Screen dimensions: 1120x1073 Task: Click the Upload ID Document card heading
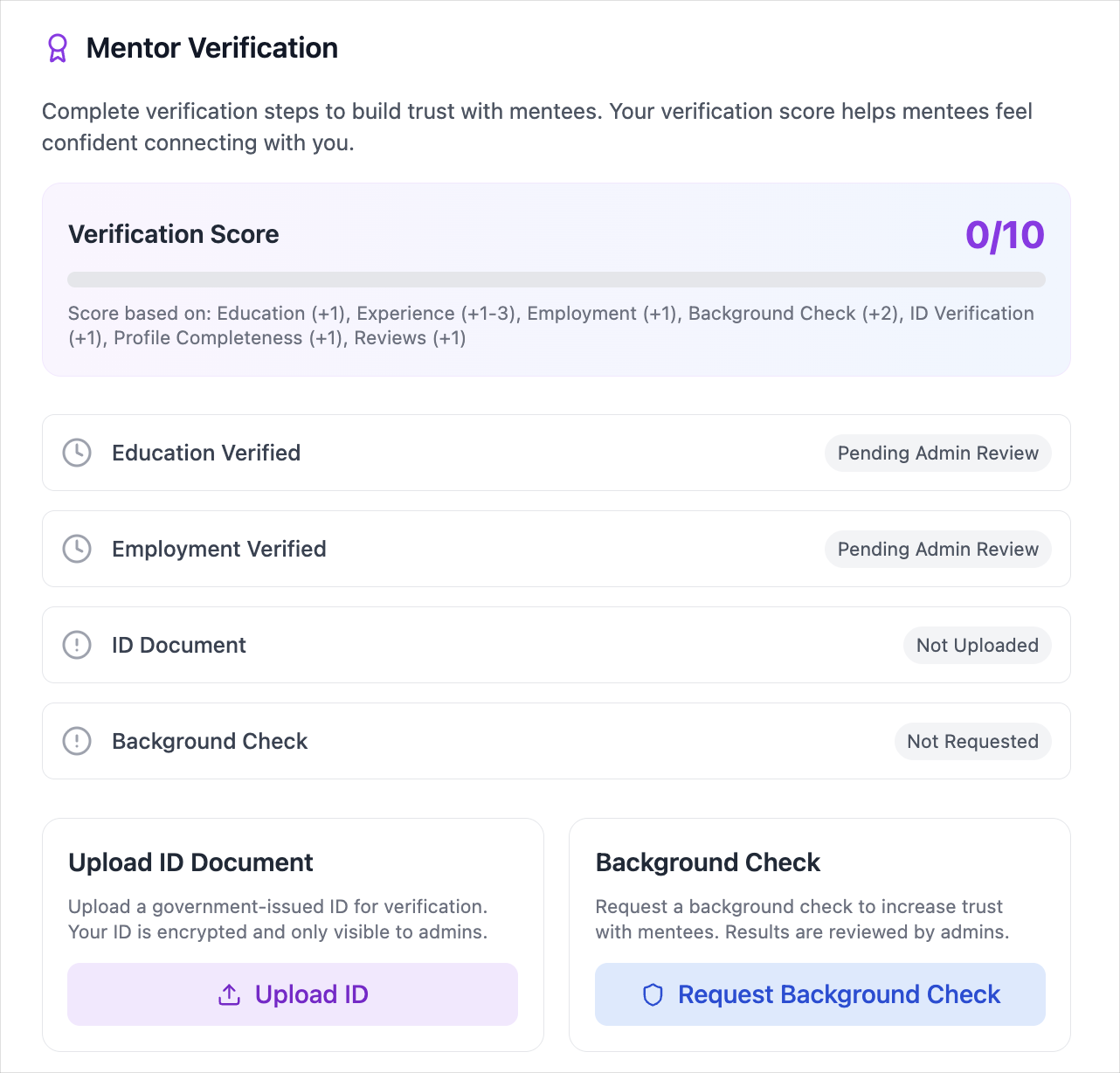pyautogui.click(x=190, y=862)
